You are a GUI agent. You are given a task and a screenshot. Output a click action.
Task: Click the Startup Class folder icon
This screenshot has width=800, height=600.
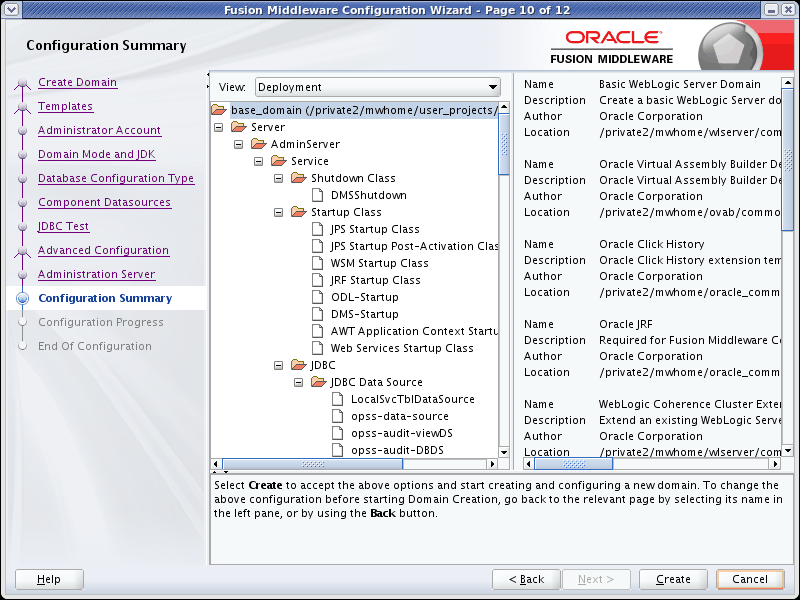[298, 212]
